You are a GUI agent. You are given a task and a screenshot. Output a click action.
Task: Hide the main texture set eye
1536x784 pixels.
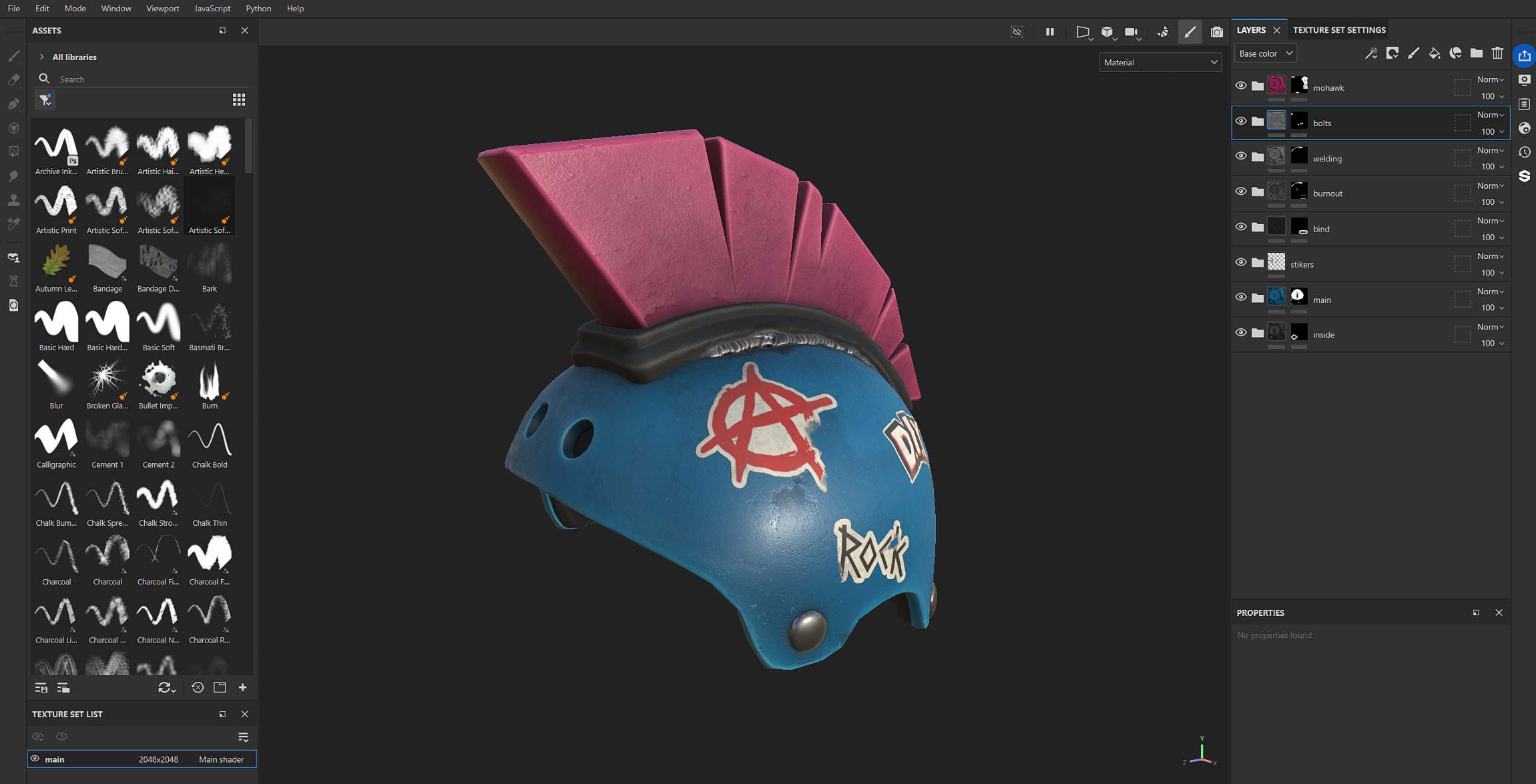pos(35,759)
